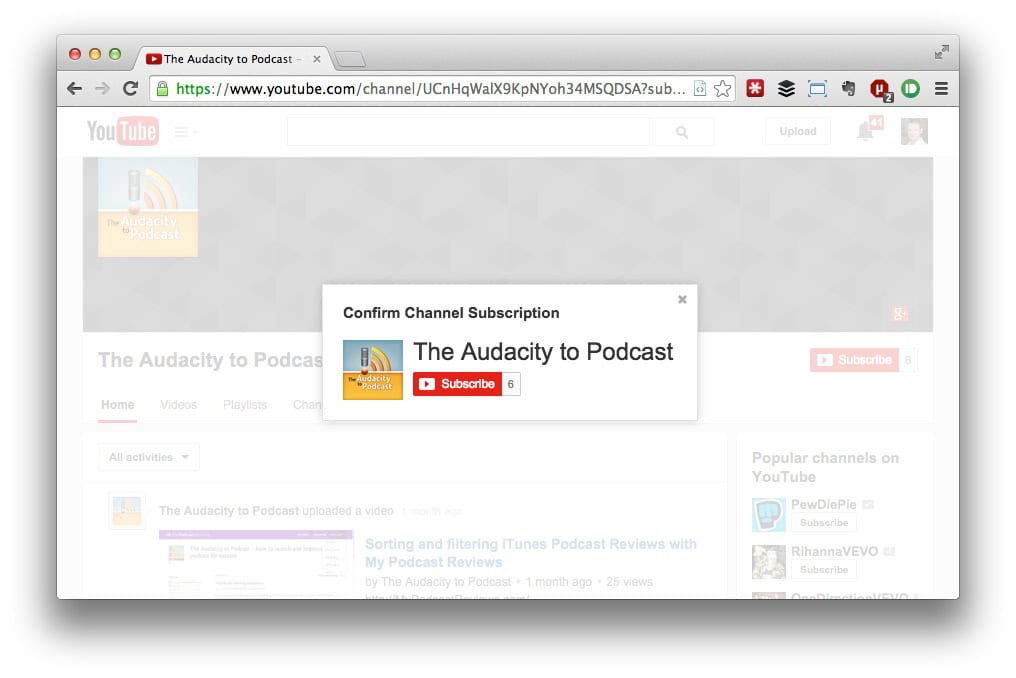Click the YouTube logo
Screen dimensions: 1016x678
tap(123, 131)
